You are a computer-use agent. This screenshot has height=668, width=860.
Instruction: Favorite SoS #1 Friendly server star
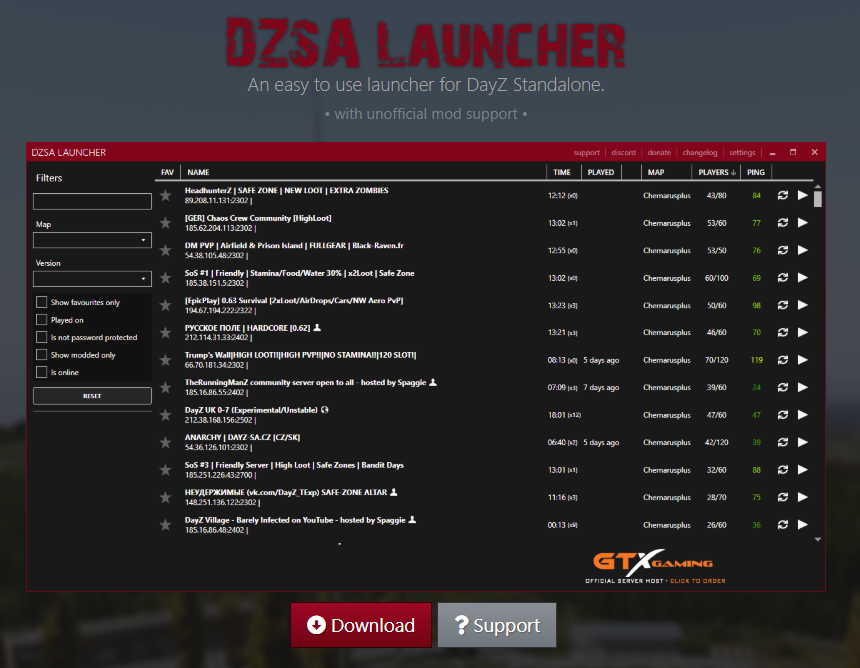[x=165, y=278]
